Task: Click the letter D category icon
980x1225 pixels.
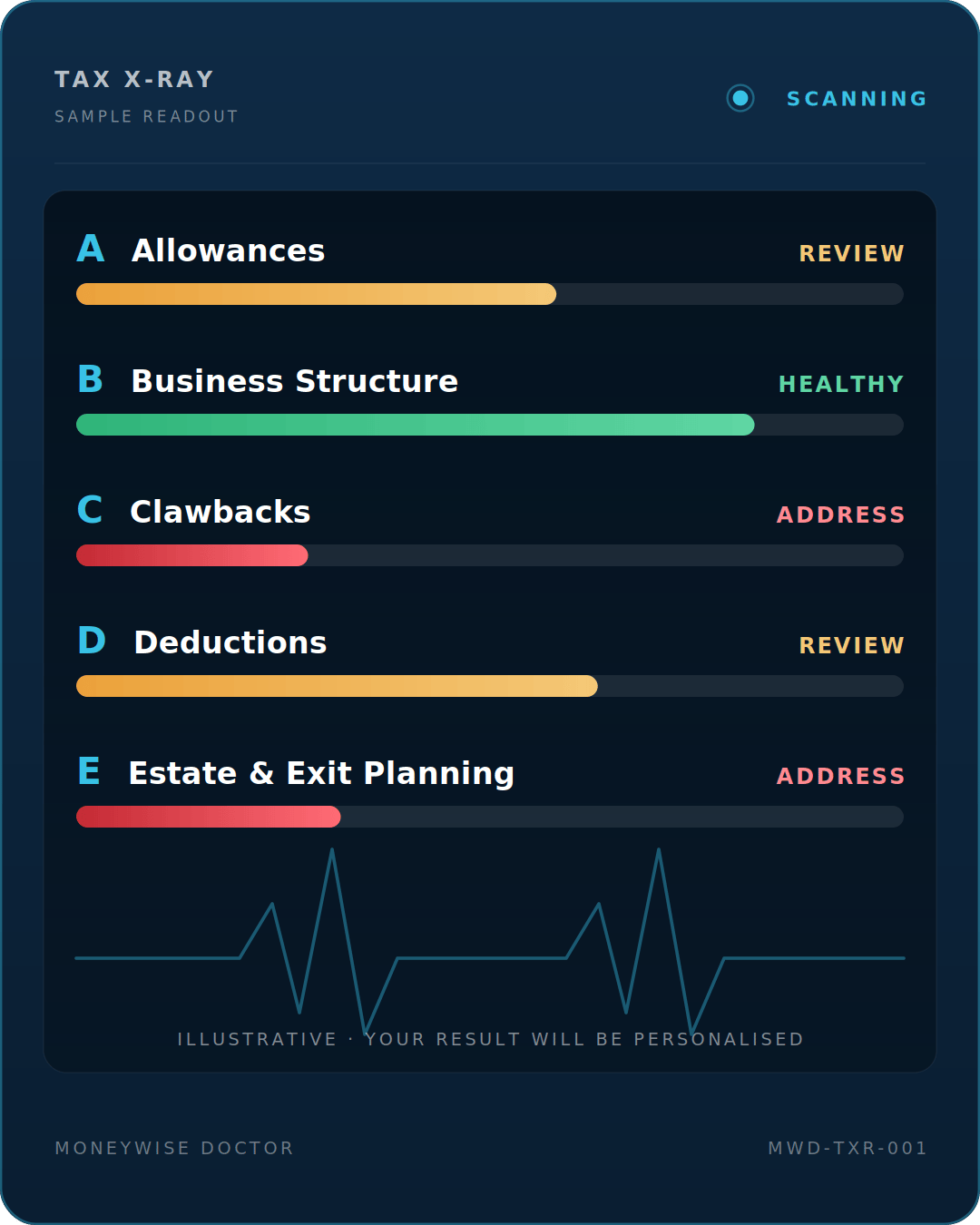Action: [x=92, y=641]
